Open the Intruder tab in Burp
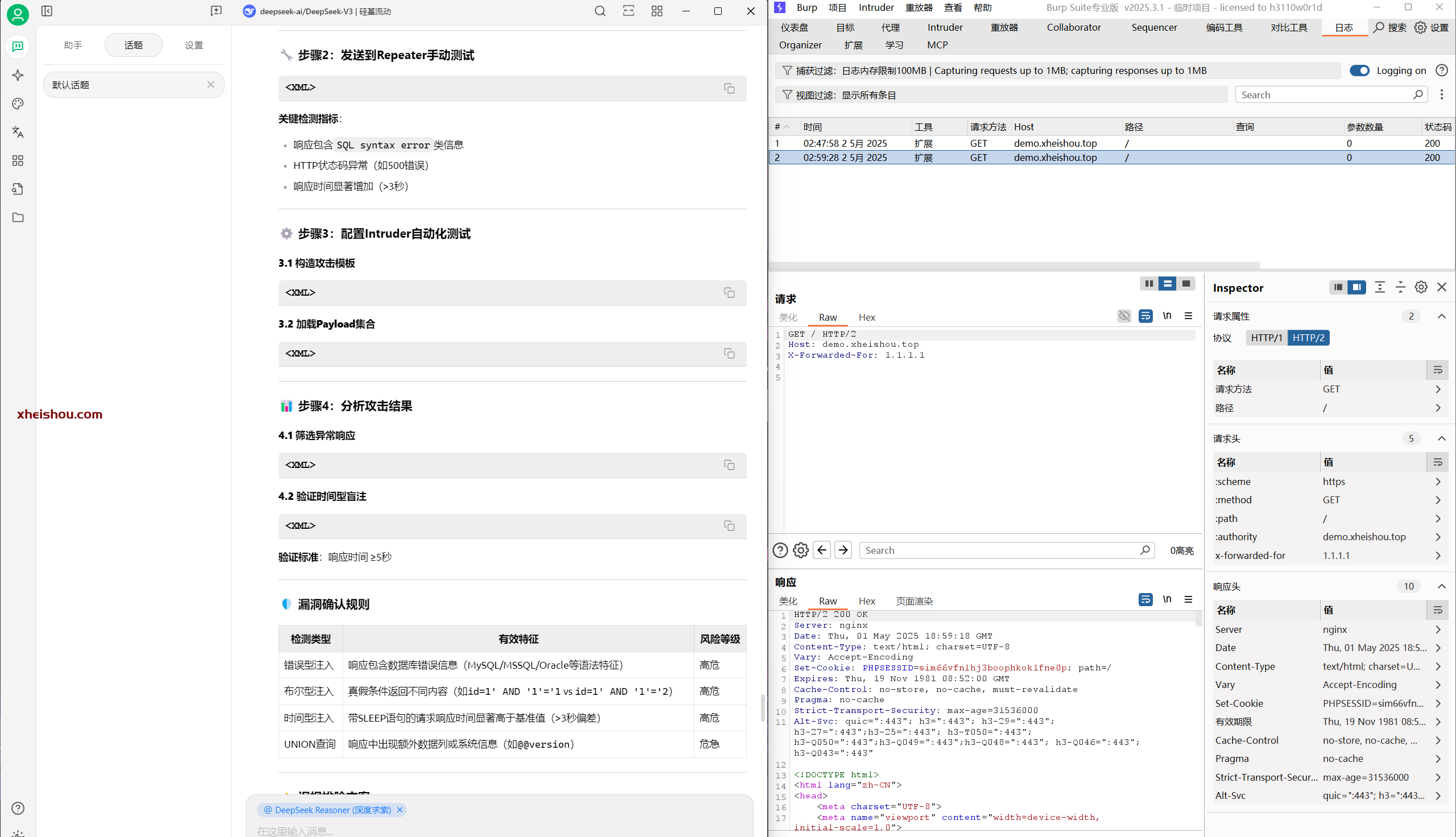 point(945,27)
